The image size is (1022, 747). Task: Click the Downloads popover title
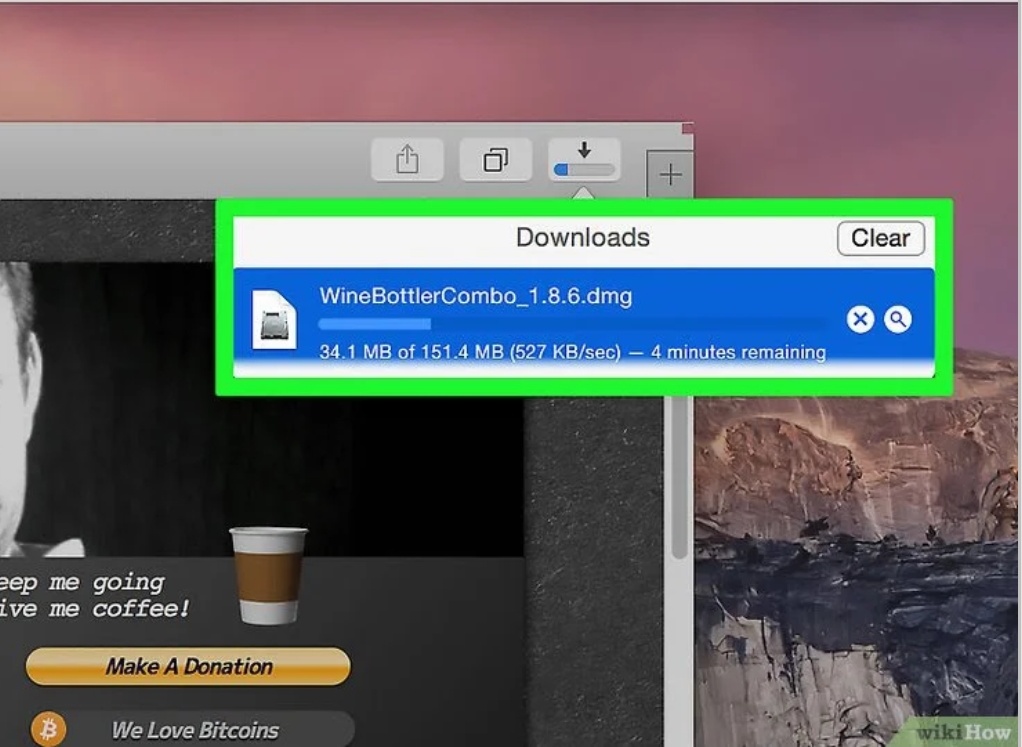click(583, 237)
